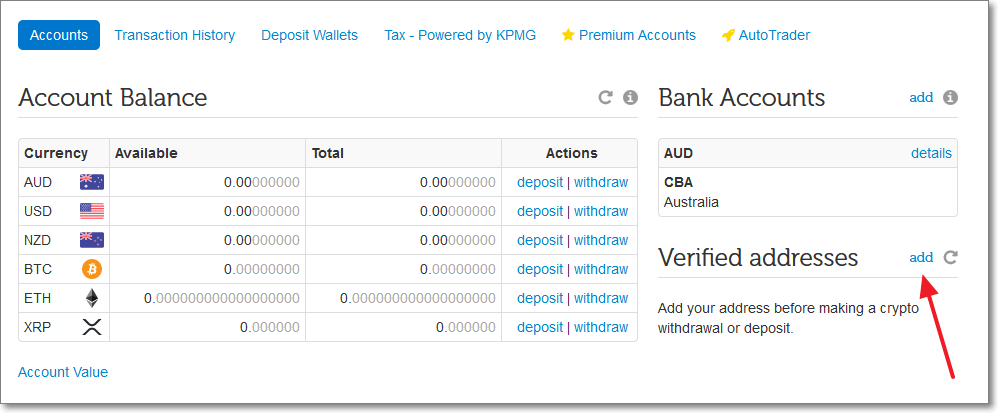Click the Bitcoin BTC coin icon
The height and width of the screenshot is (413, 998).
point(92,269)
